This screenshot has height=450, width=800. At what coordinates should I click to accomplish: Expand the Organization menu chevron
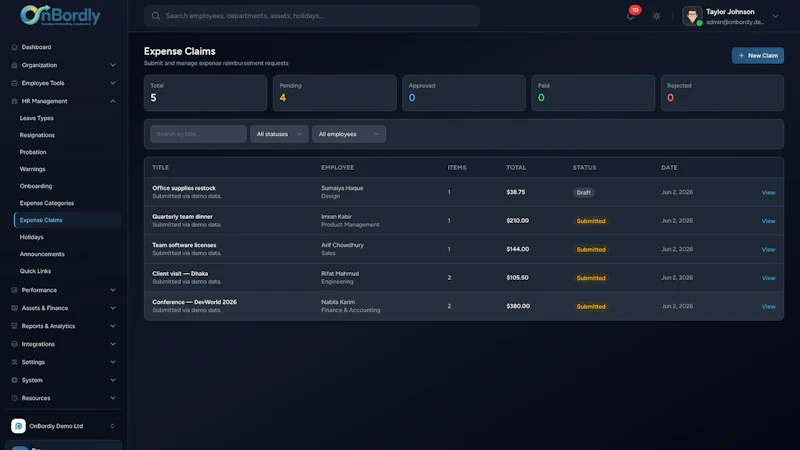pyautogui.click(x=113, y=65)
